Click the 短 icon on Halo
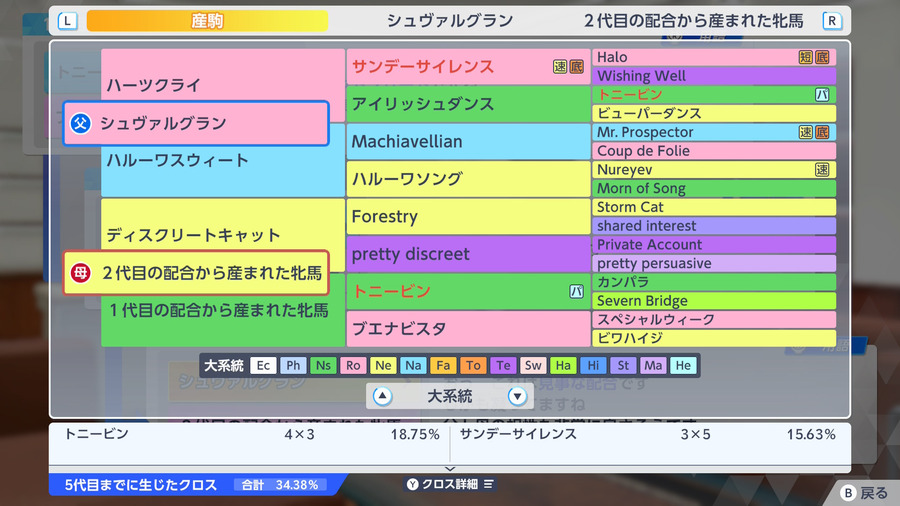Image resolution: width=900 pixels, height=506 pixels. (x=805, y=57)
